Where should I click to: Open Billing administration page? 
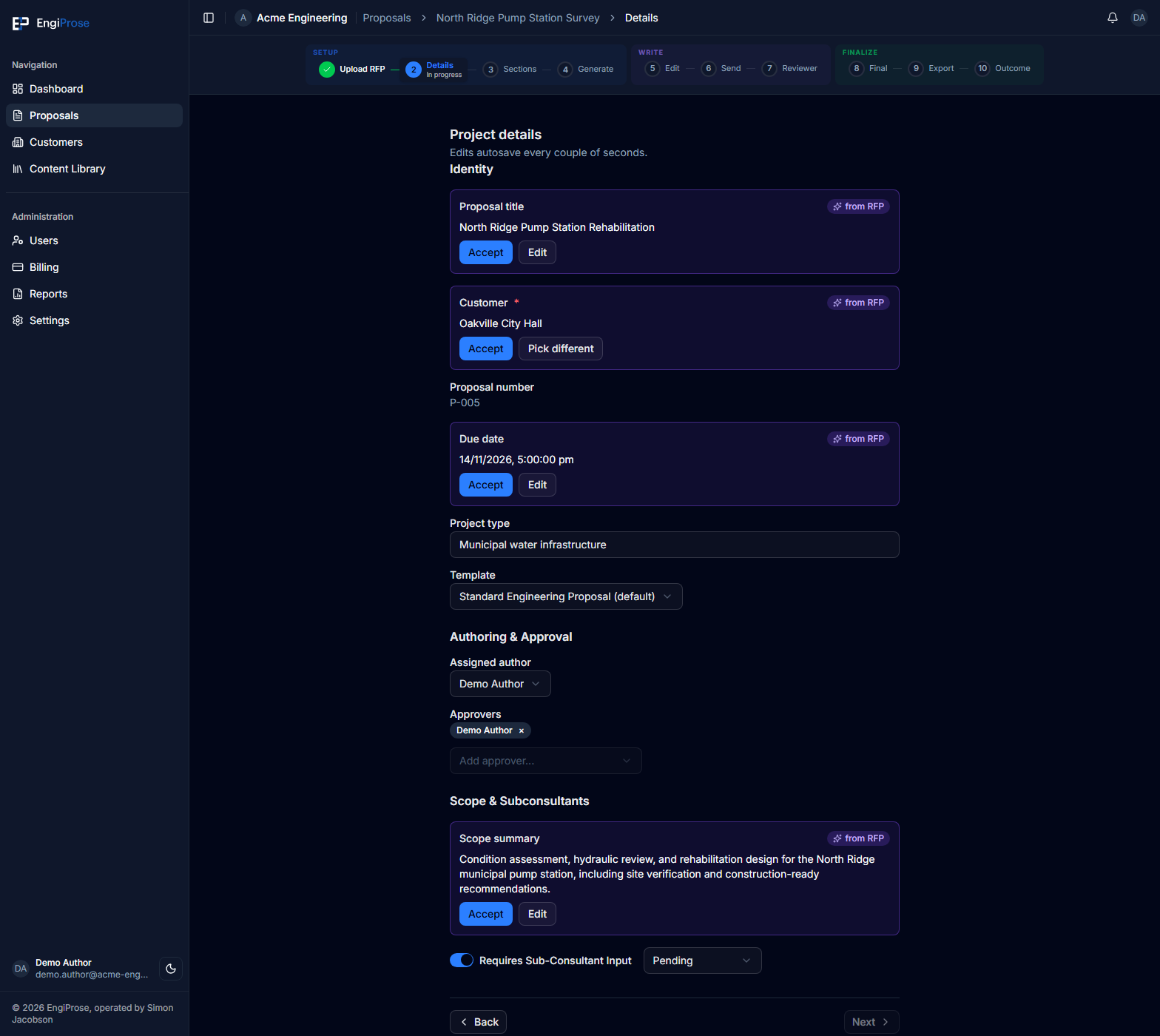[x=94, y=267]
